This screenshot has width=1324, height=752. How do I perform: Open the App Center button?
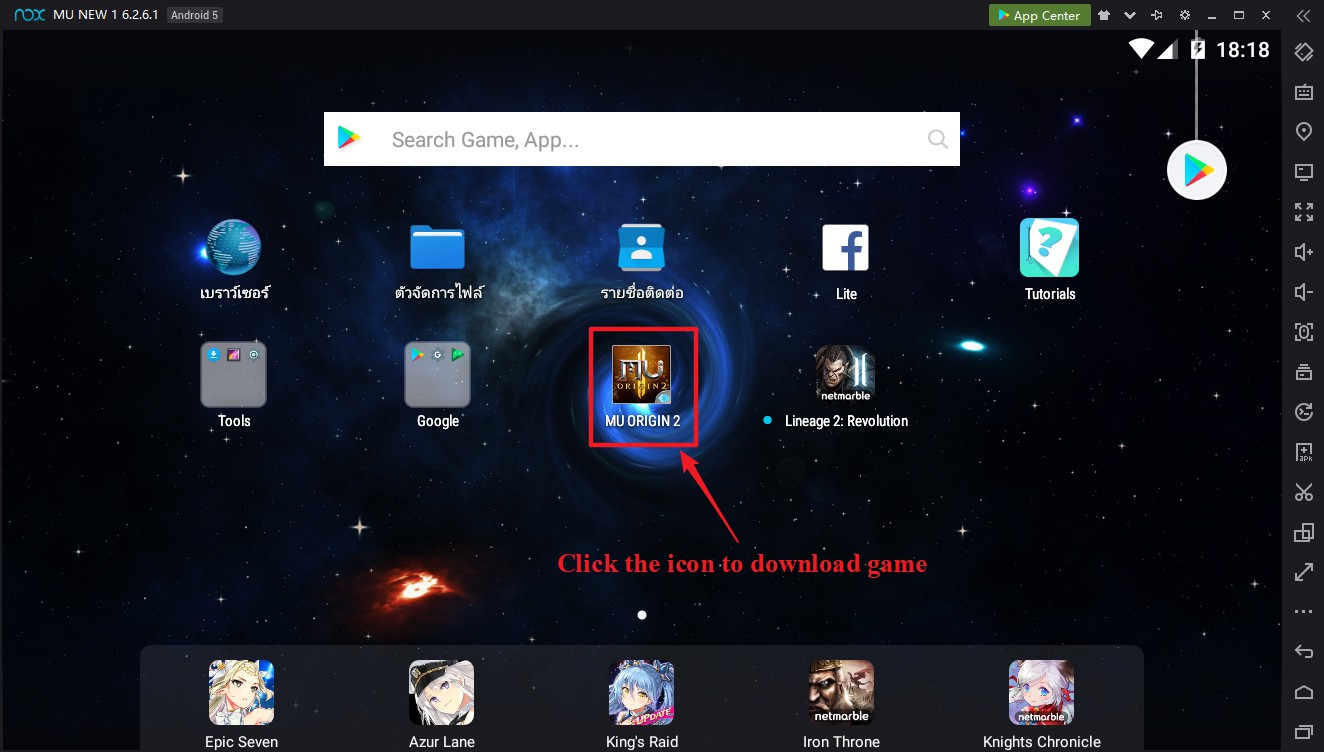pyautogui.click(x=1038, y=15)
